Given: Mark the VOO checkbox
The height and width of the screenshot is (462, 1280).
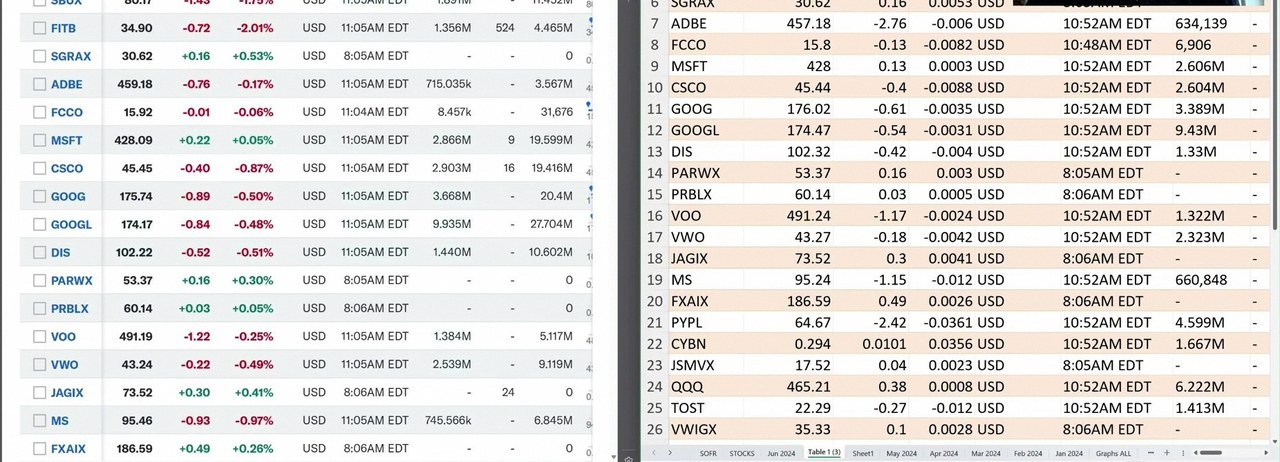Looking at the screenshot, I should [40, 337].
